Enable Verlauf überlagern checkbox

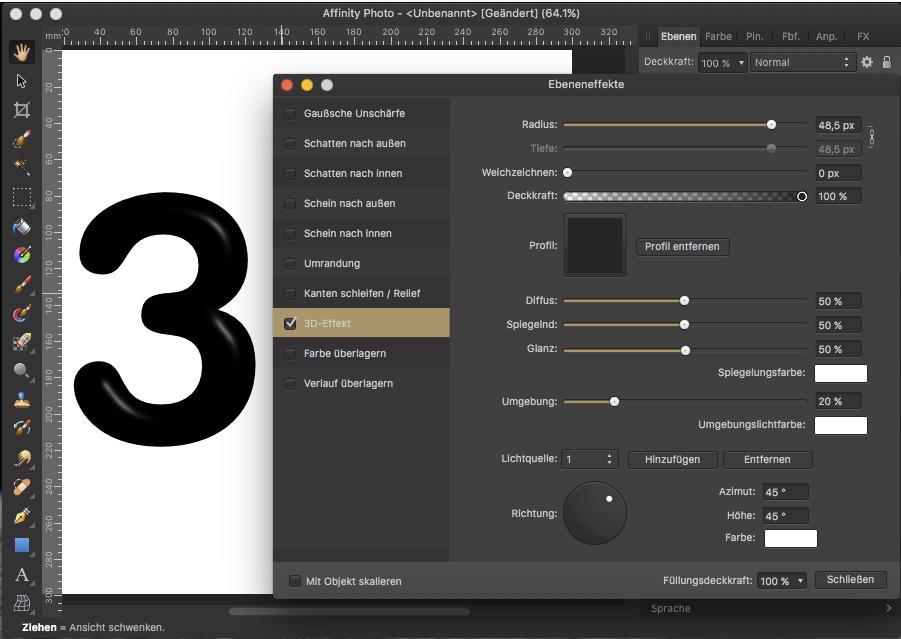[x=290, y=383]
